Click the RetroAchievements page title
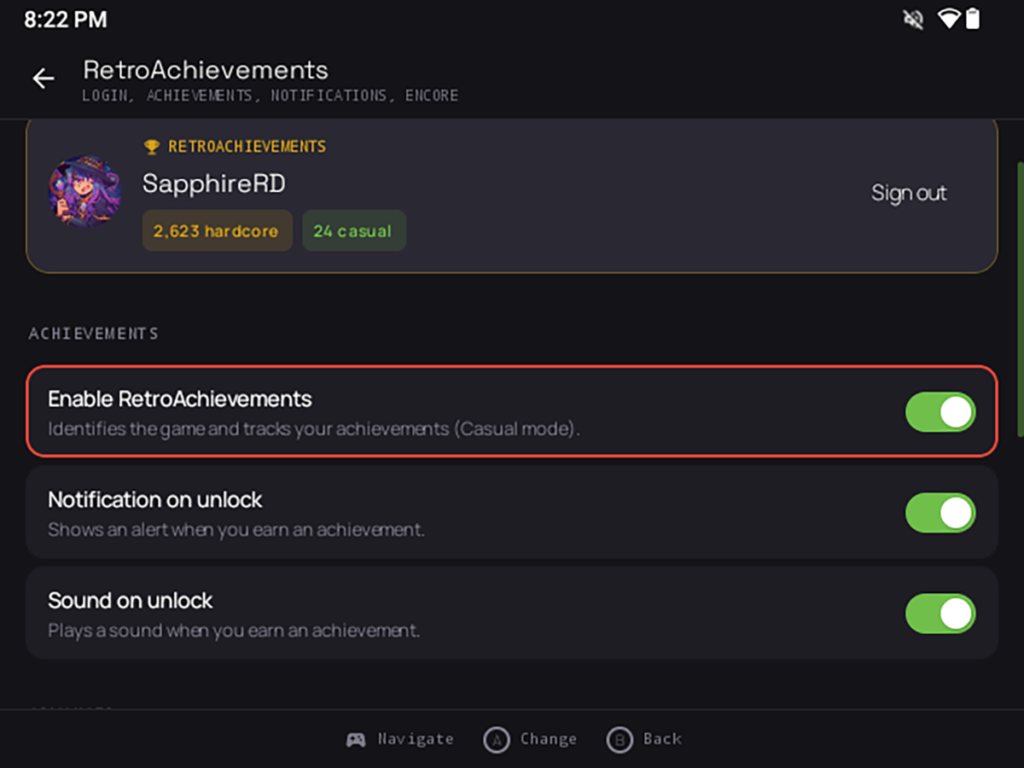The height and width of the screenshot is (768, 1024). [x=205, y=70]
